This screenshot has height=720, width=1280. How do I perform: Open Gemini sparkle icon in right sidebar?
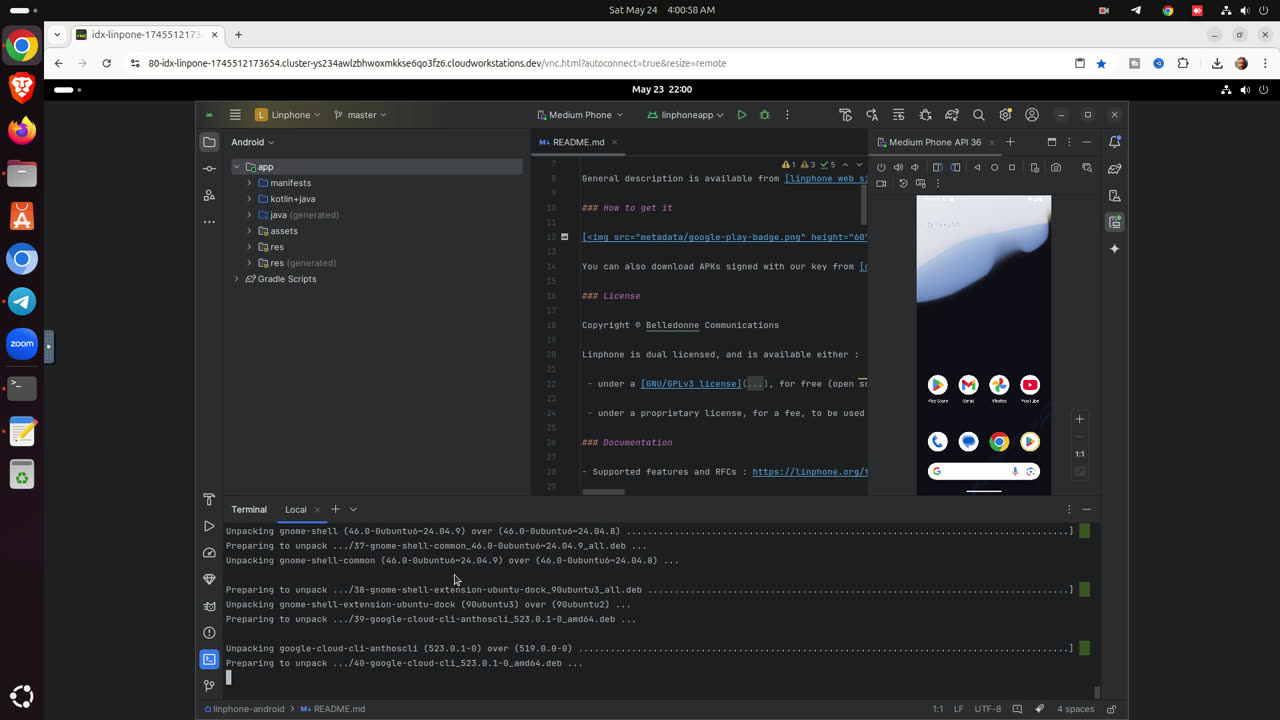[x=1115, y=249]
